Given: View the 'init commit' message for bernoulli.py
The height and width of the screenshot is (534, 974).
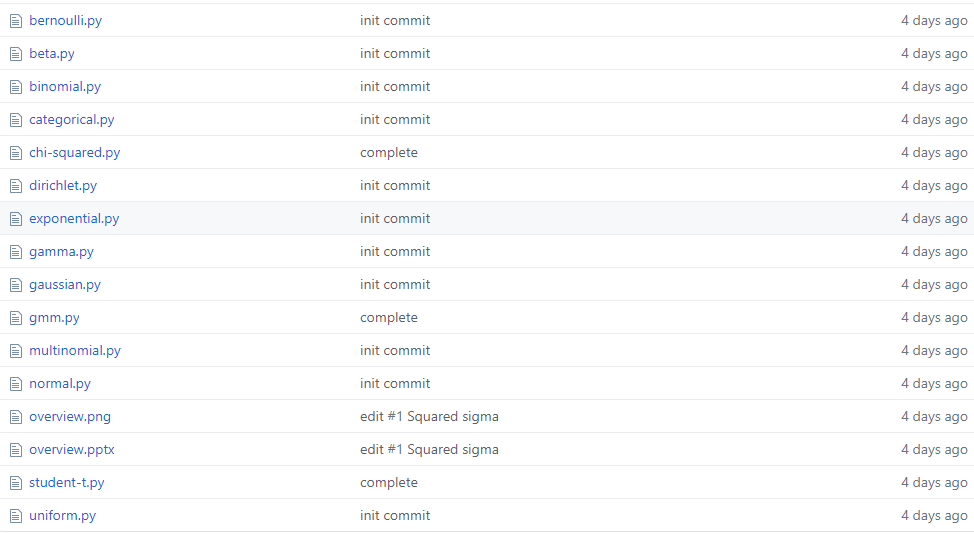Looking at the screenshot, I should pyautogui.click(x=395, y=20).
